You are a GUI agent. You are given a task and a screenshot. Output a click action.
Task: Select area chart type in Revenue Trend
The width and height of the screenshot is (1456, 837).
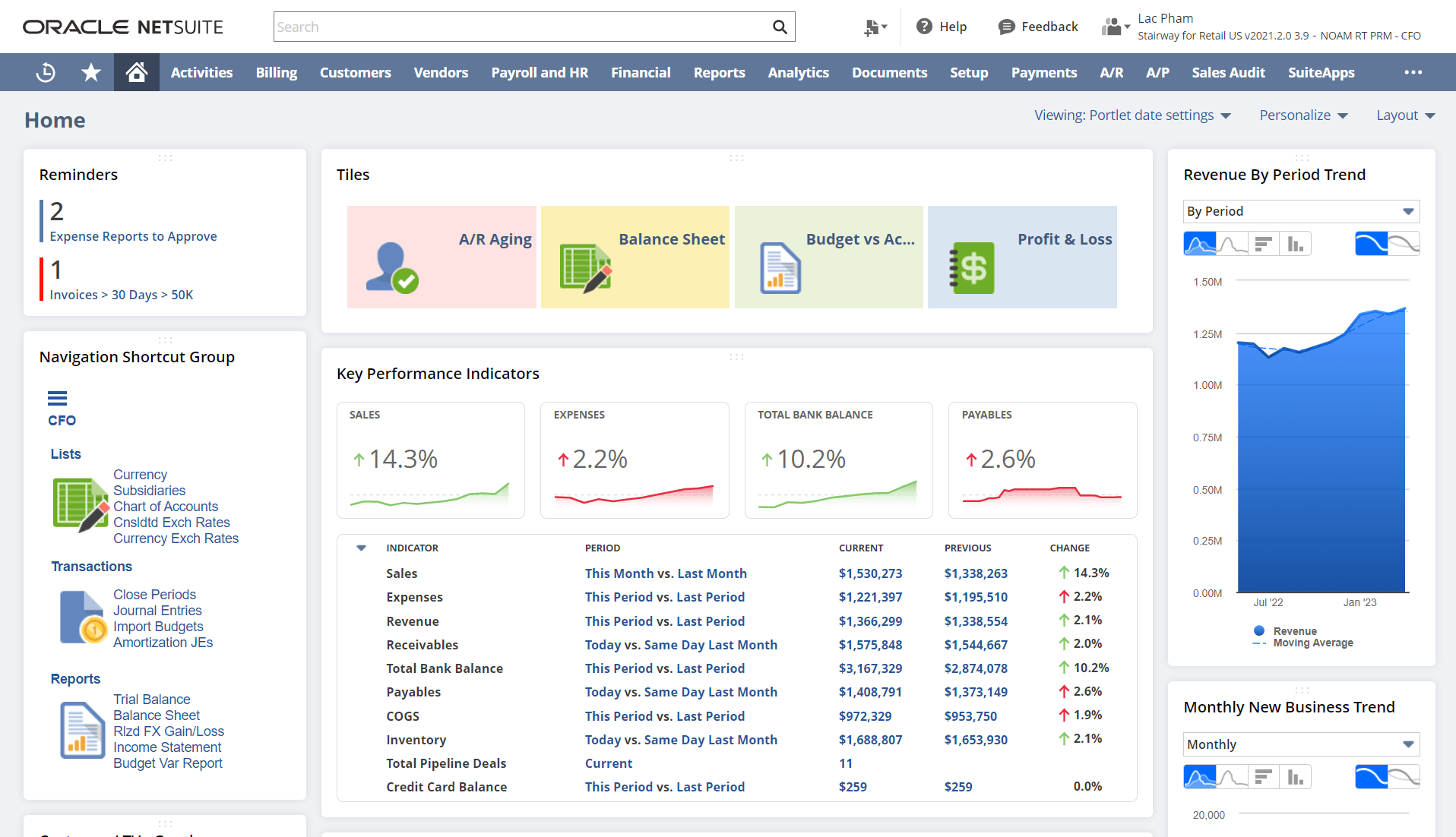1200,244
